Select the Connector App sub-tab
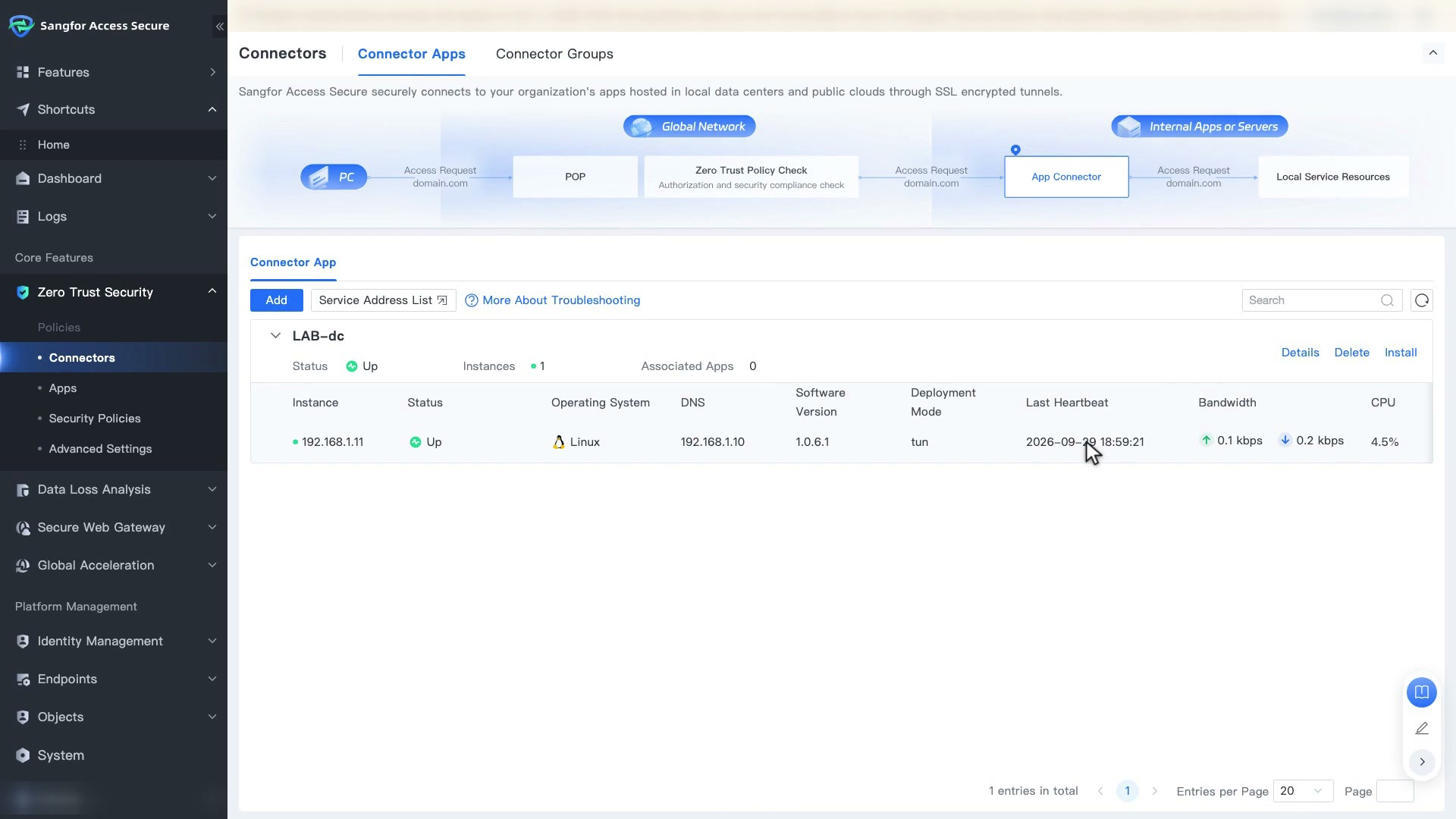 tap(293, 262)
